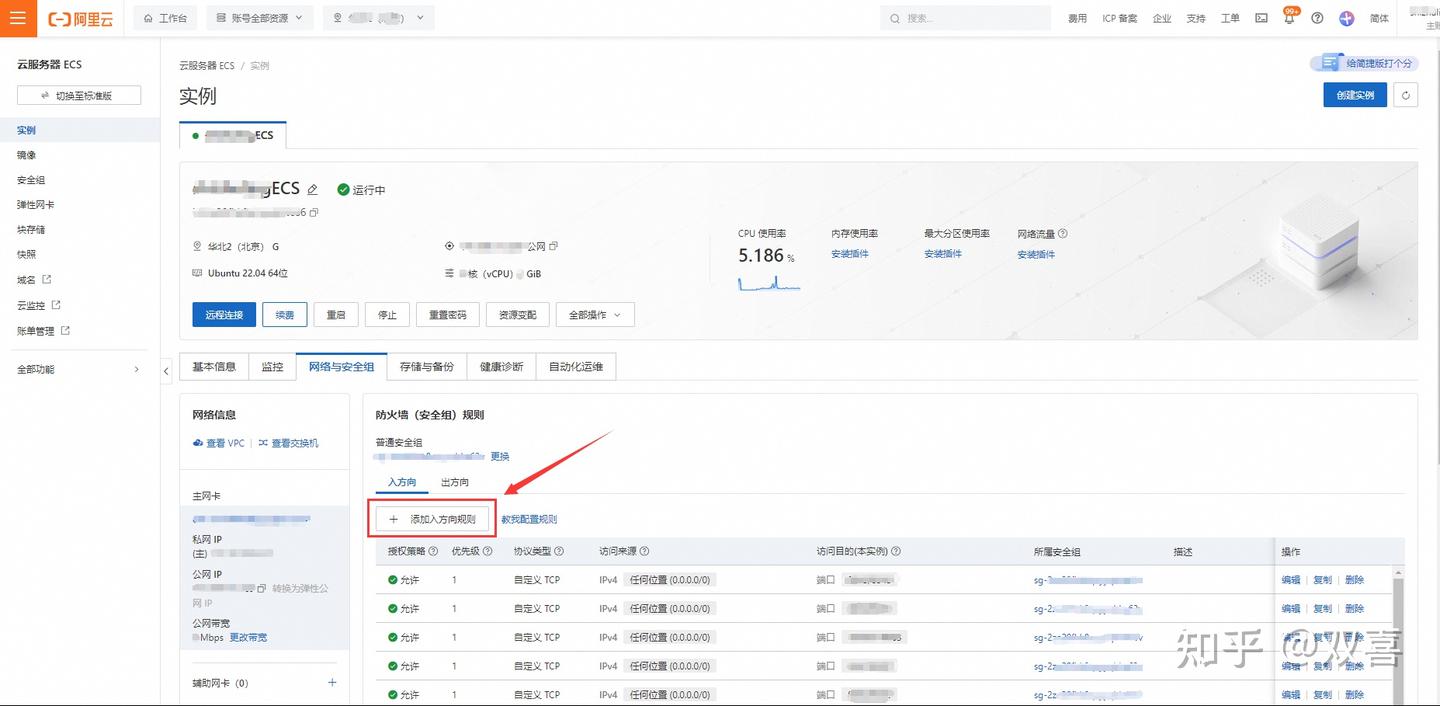The width and height of the screenshot is (1440, 706).
Task: Switch console via 切换至标准版 button
Action: [79, 95]
